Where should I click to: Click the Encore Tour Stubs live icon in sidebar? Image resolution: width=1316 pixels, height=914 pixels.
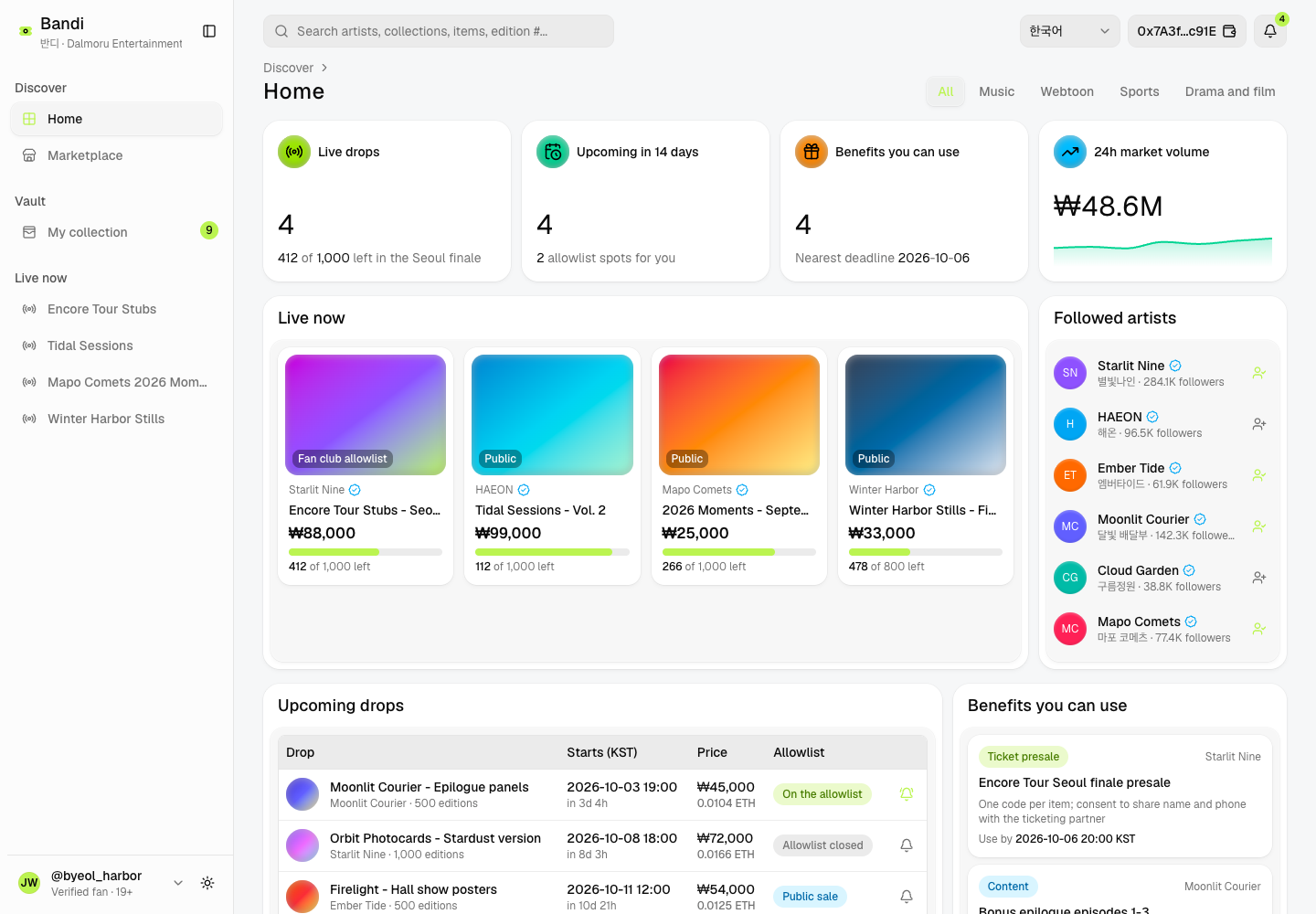point(29,309)
